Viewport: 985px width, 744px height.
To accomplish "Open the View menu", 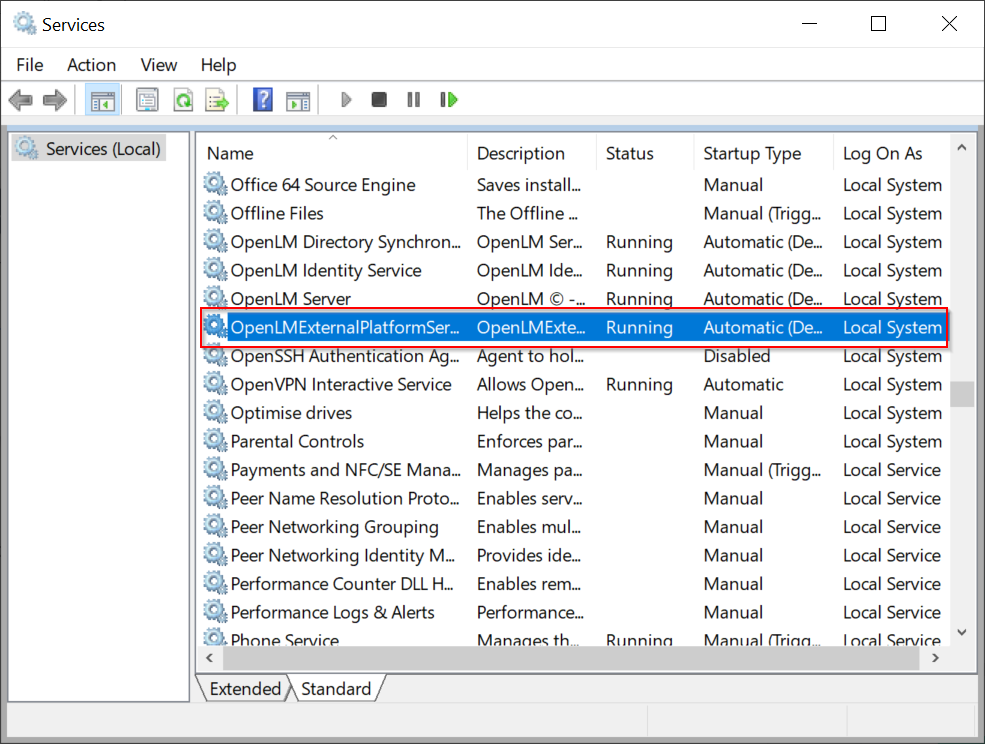I will pyautogui.click(x=158, y=65).
